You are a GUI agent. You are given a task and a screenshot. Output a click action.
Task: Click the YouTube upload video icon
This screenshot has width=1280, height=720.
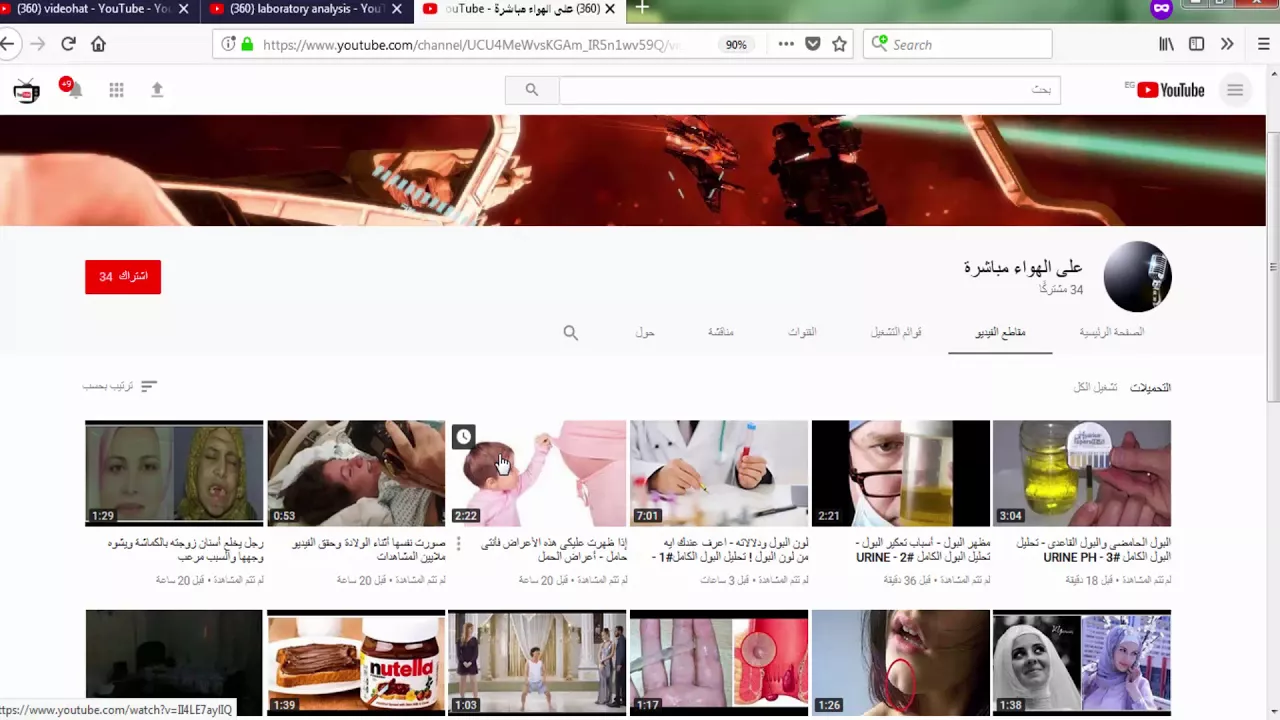point(157,90)
